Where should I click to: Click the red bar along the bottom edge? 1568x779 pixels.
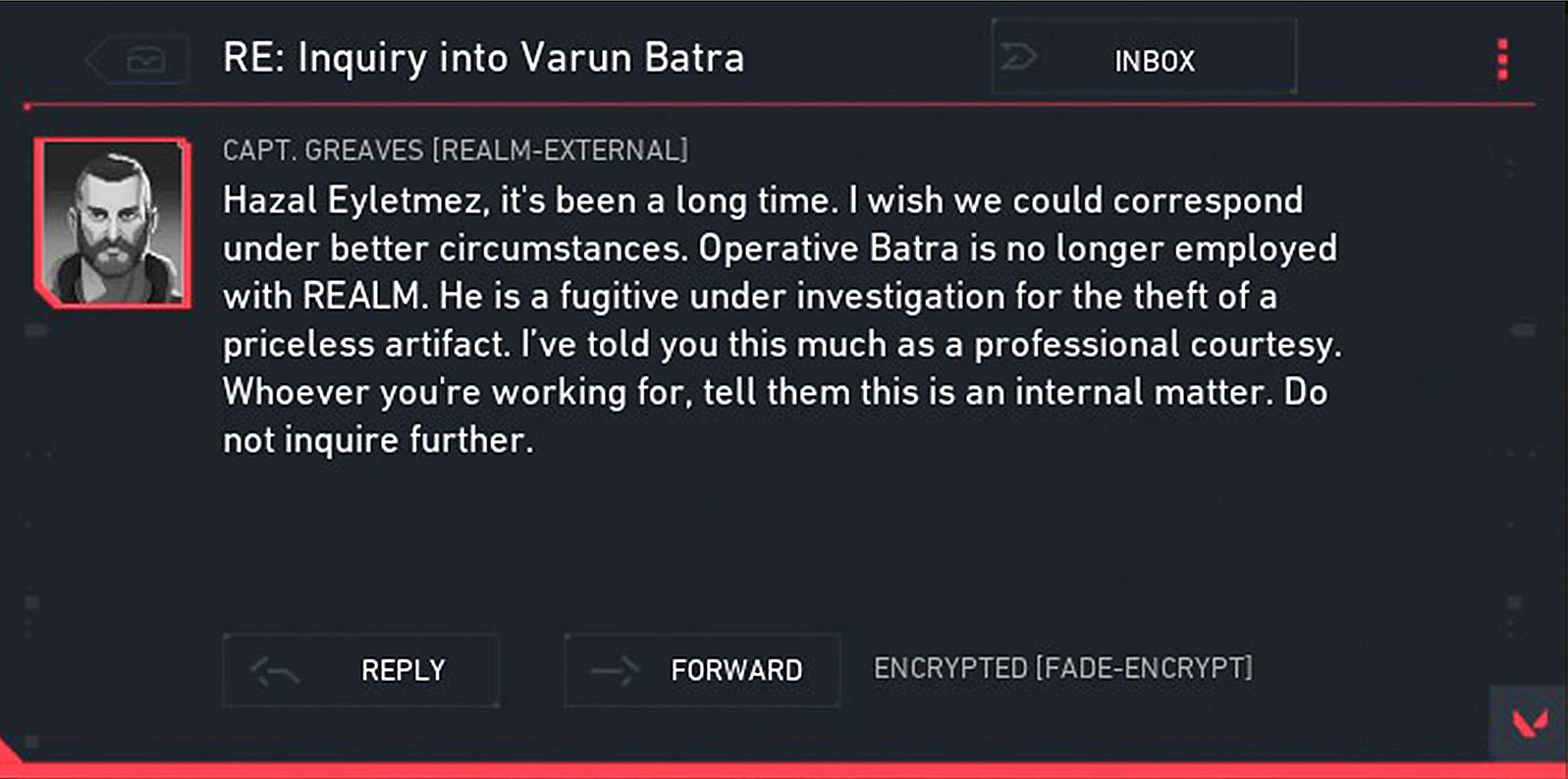785,770
